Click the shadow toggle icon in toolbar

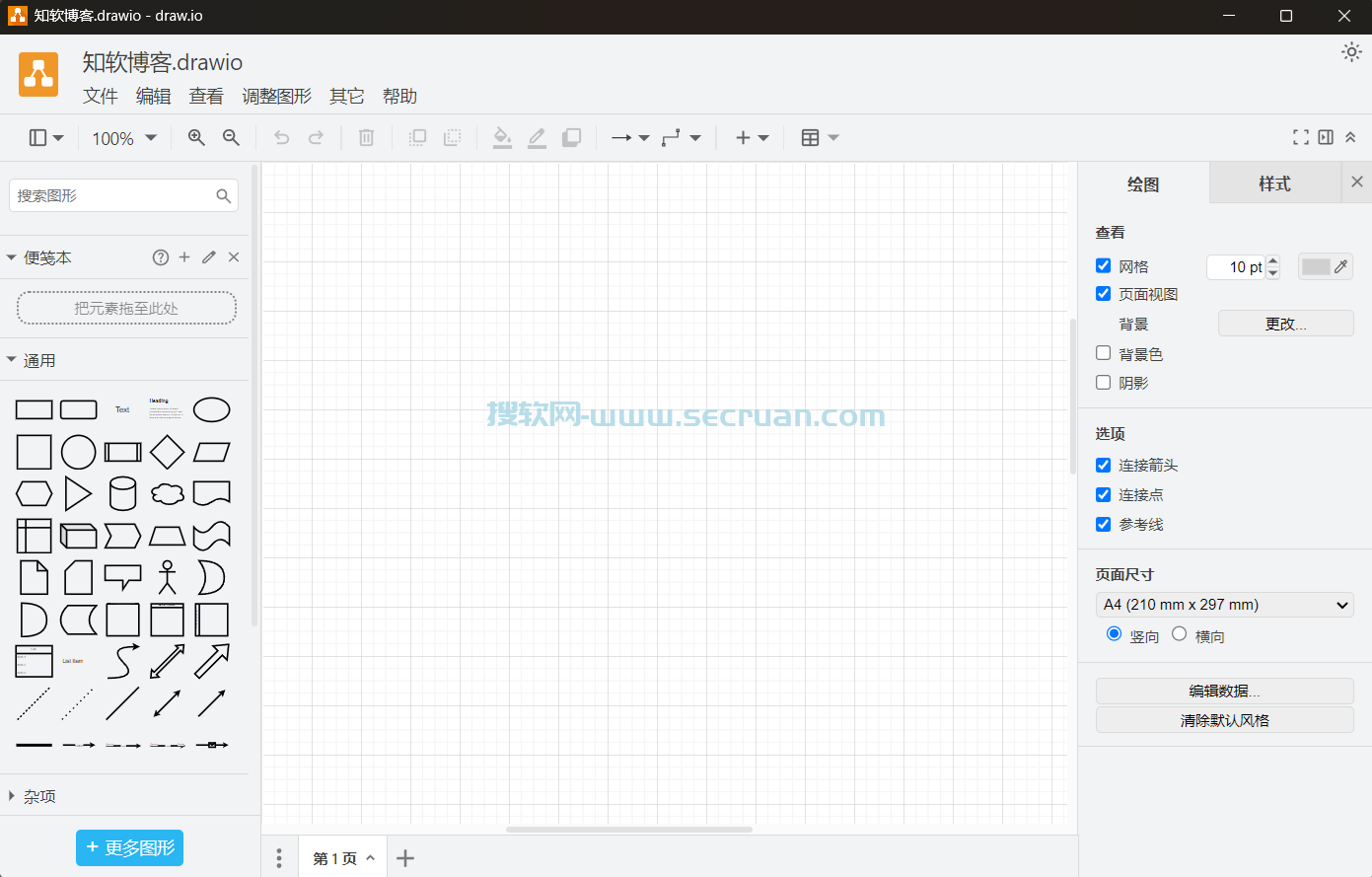[x=571, y=138]
